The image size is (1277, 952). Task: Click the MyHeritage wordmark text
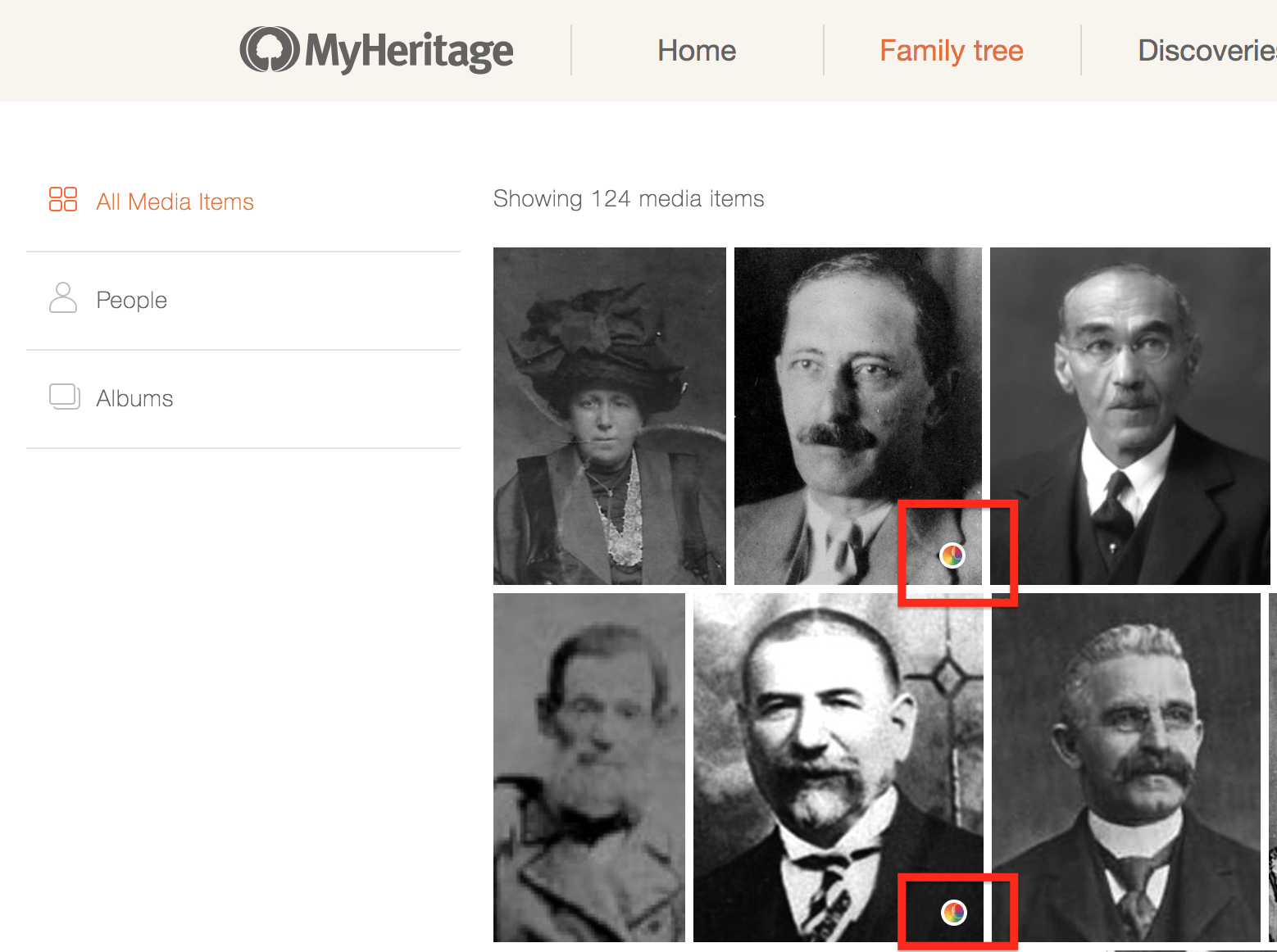(x=409, y=51)
